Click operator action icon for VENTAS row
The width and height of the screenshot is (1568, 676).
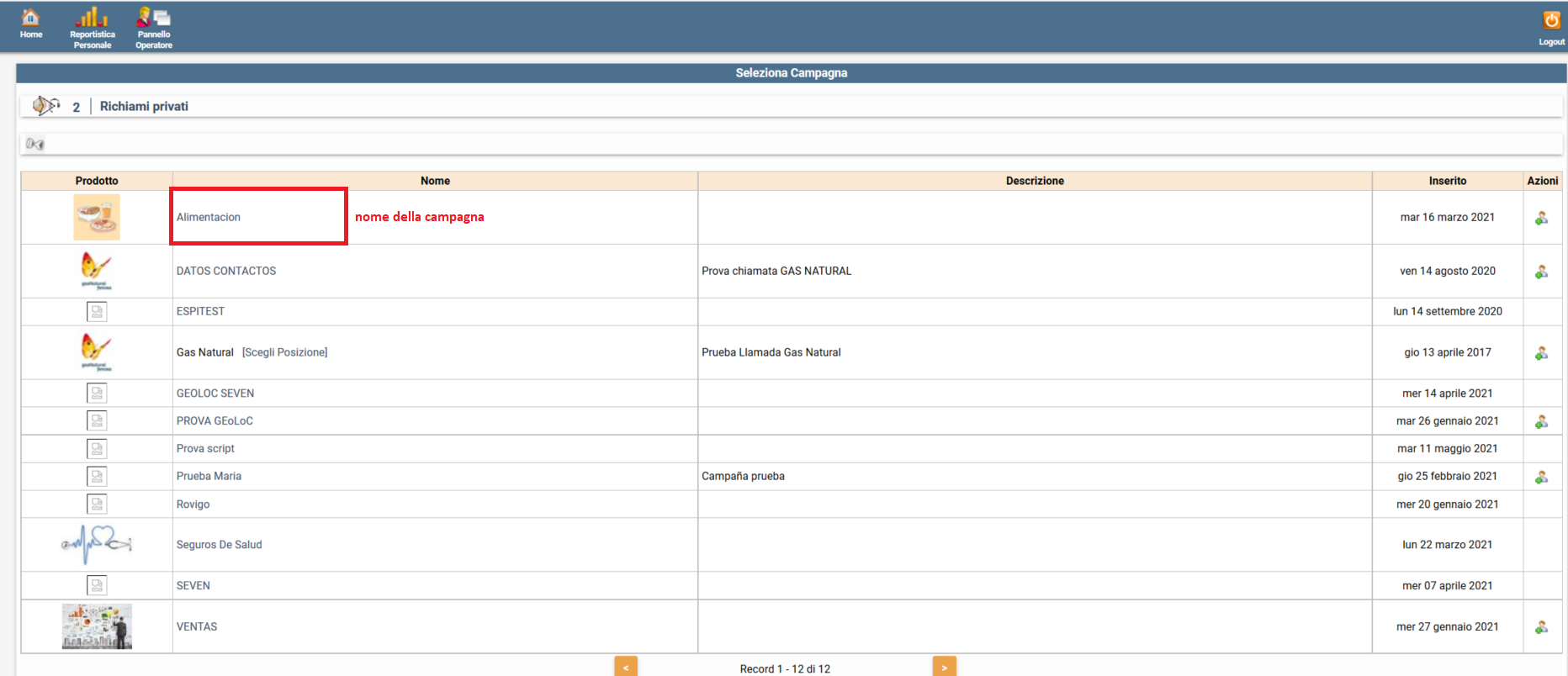tap(1541, 627)
